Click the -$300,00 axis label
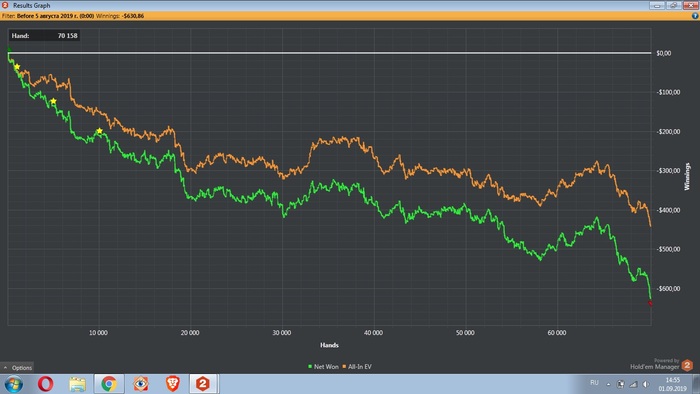This screenshot has width=700, height=394. coord(668,171)
